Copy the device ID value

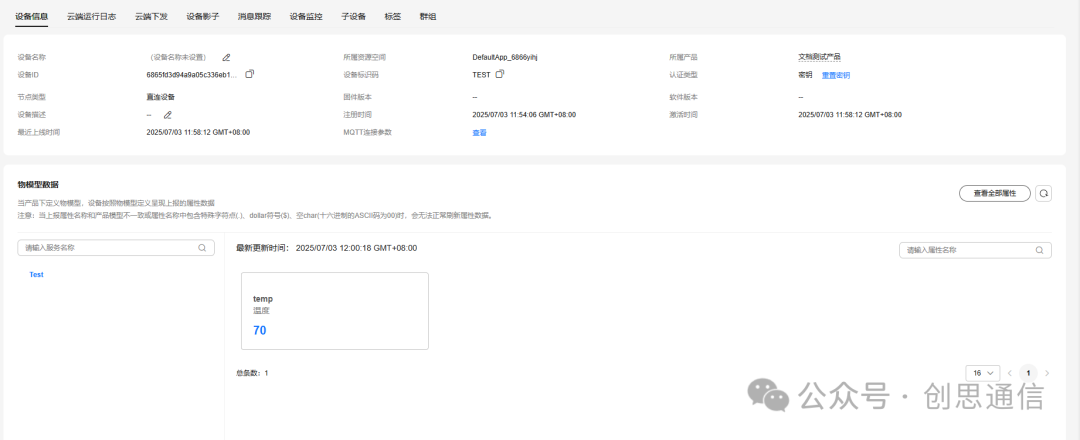pyautogui.click(x=249, y=74)
